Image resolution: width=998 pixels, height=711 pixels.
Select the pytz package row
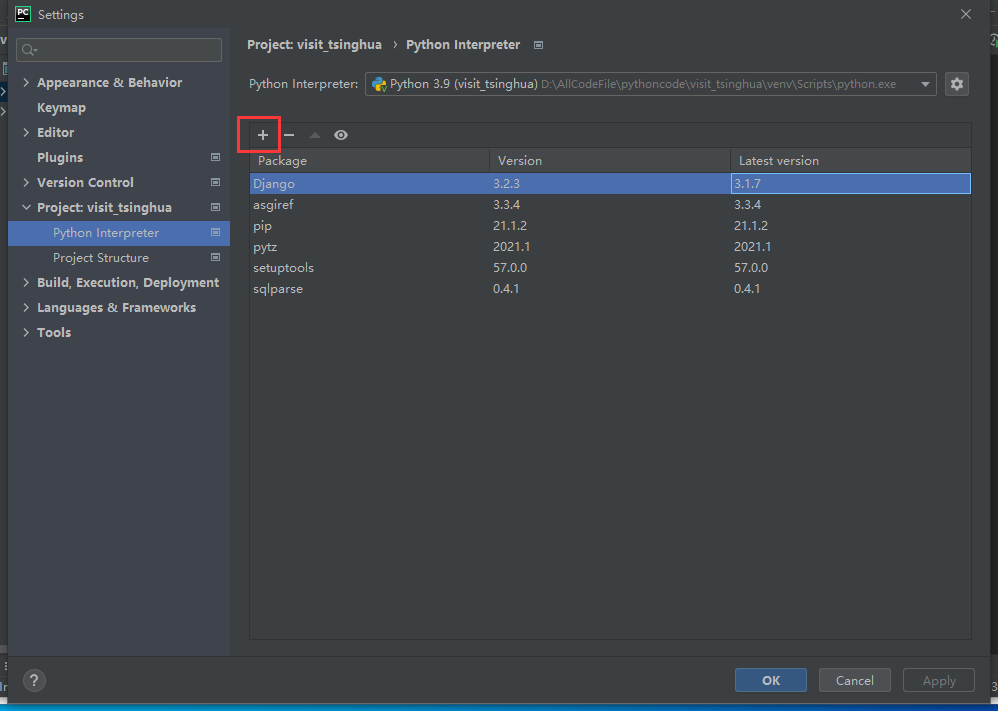610,246
